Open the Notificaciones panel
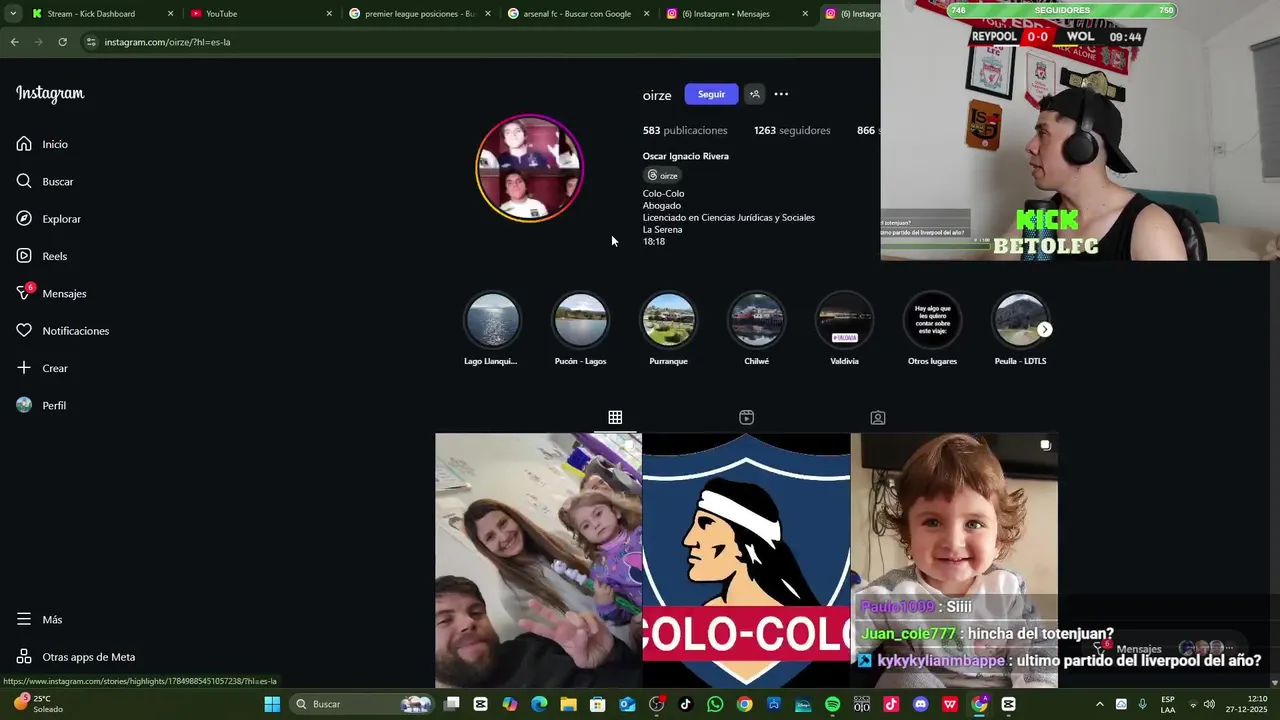This screenshot has height=720, width=1280. (x=62, y=331)
